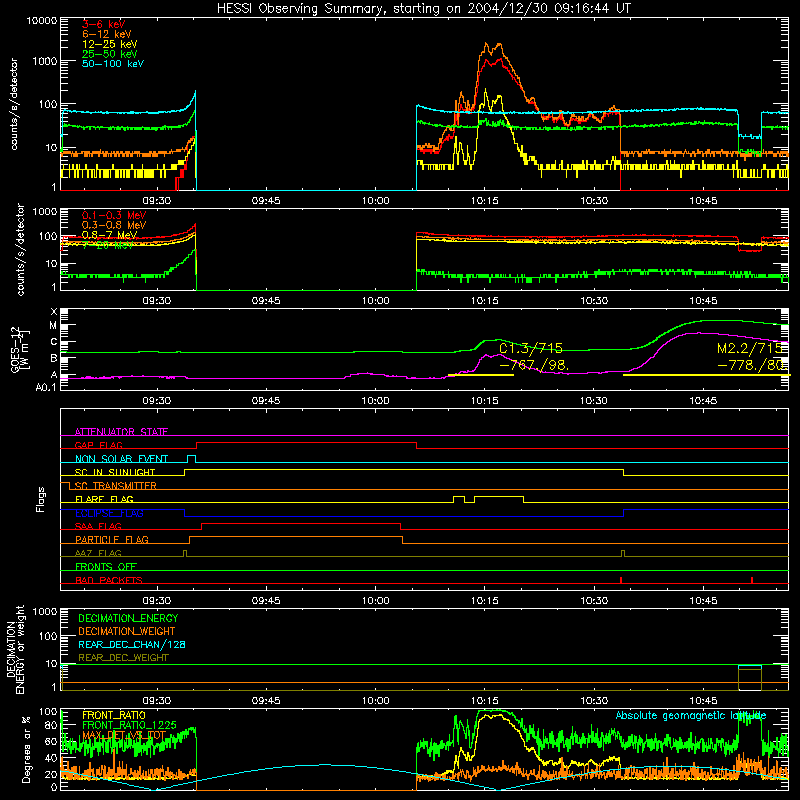Screen dimensions: 800x800
Task: Select the FLARE_FLAG label
Action: pyautogui.click(x=104, y=499)
